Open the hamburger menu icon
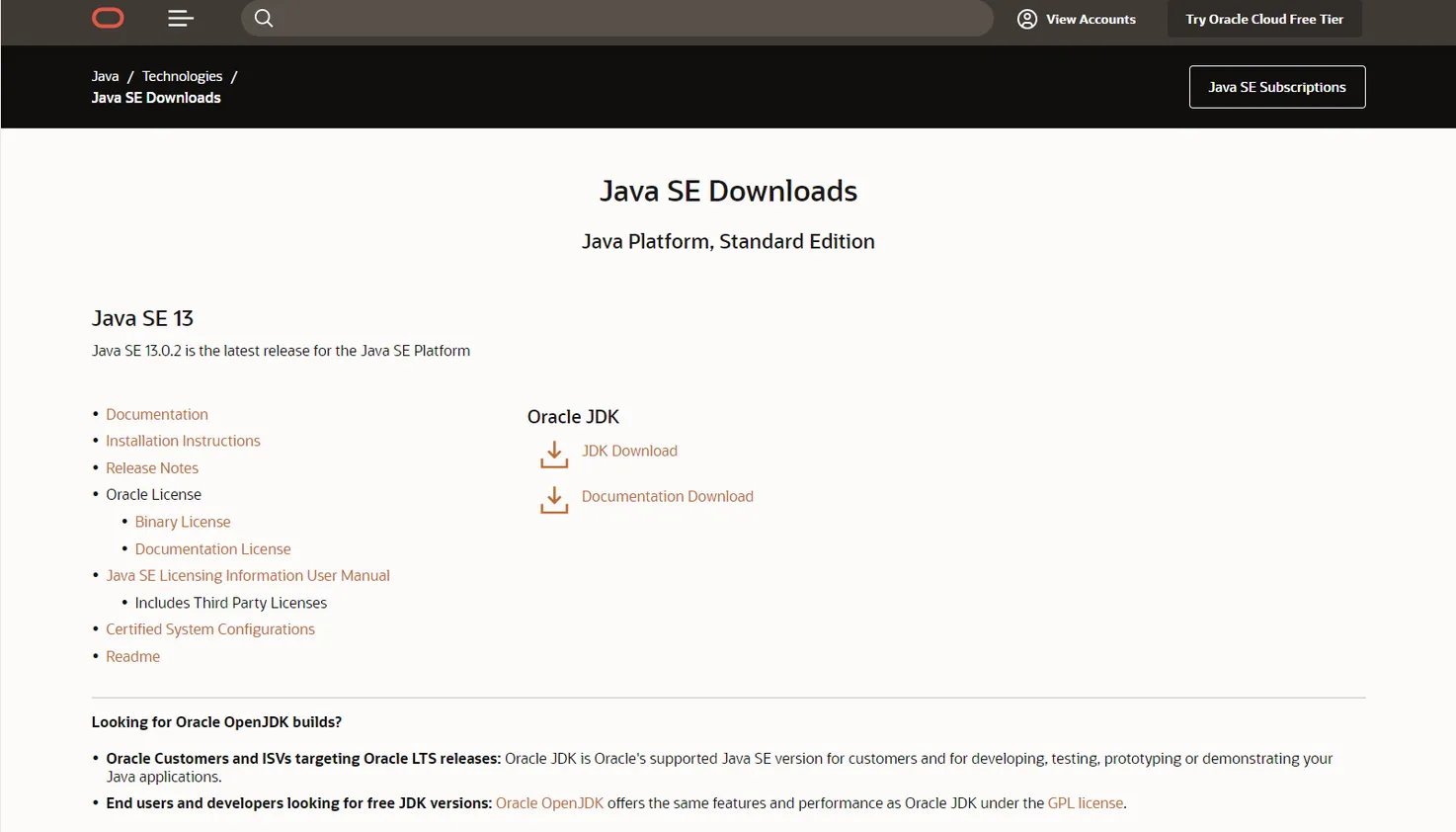Image resolution: width=1456 pixels, height=832 pixels. click(180, 18)
